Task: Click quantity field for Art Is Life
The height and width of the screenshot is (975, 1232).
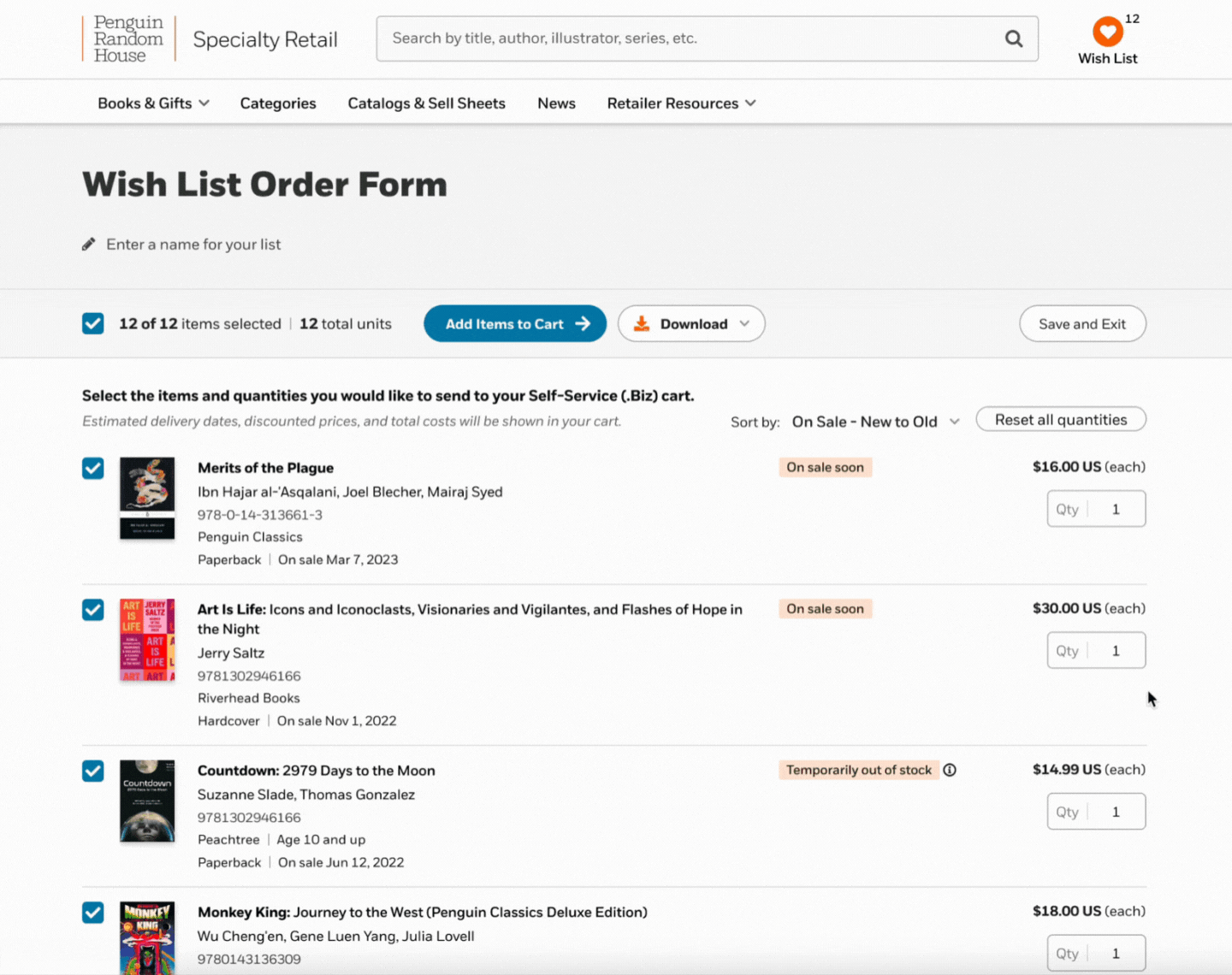Action: click(x=1096, y=651)
